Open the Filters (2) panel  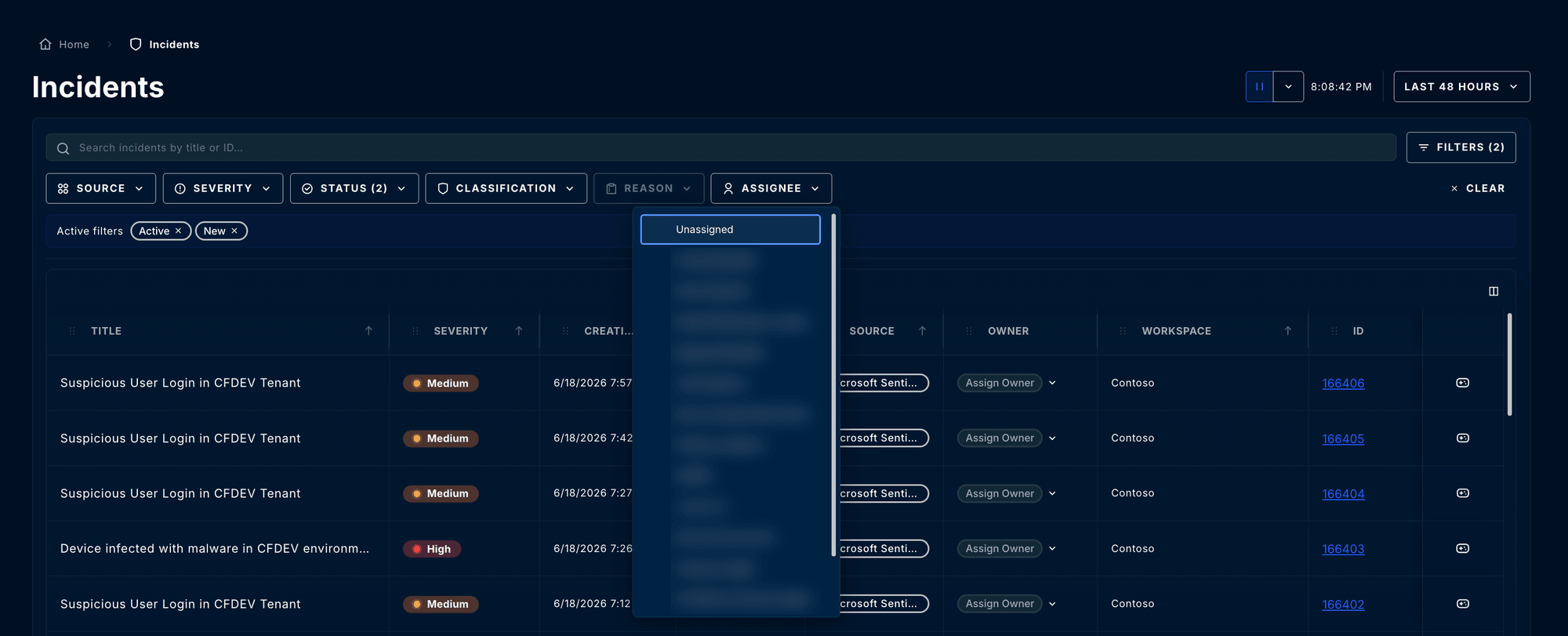point(1461,147)
